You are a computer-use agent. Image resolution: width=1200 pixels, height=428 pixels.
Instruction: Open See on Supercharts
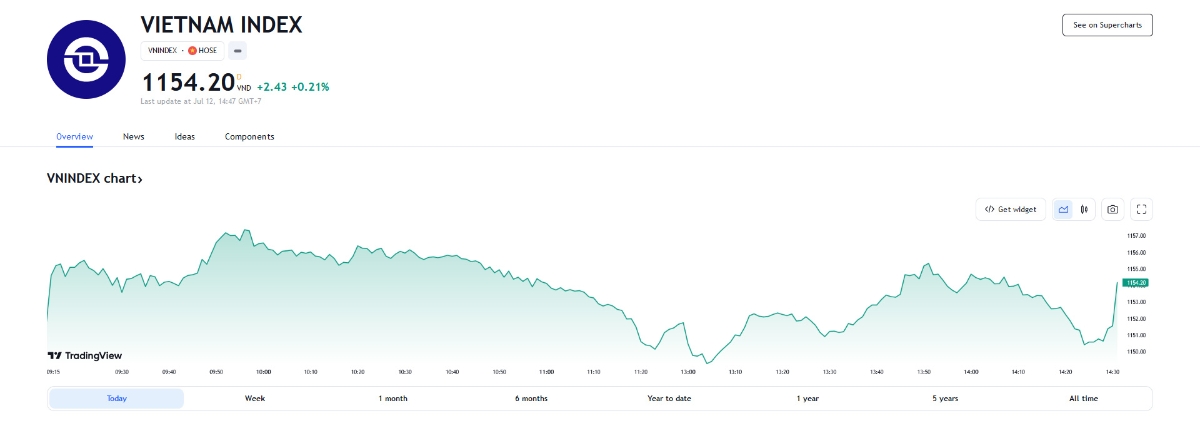(x=1107, y=25)
